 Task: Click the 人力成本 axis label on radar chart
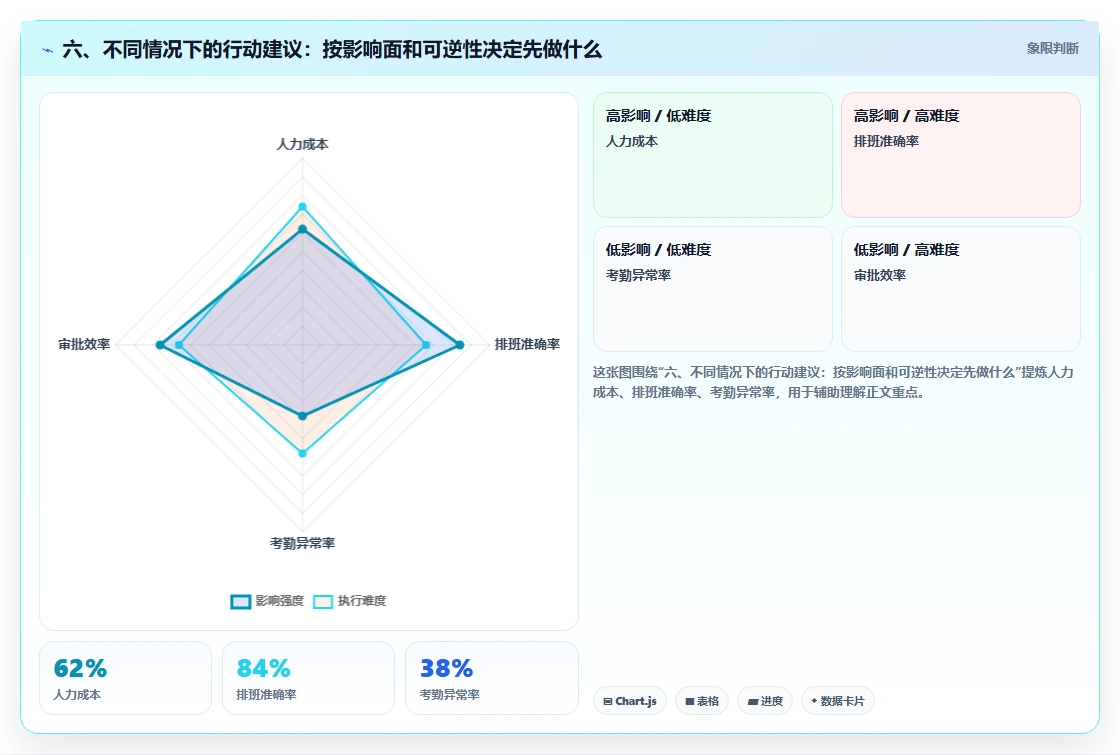pos(302,144)
